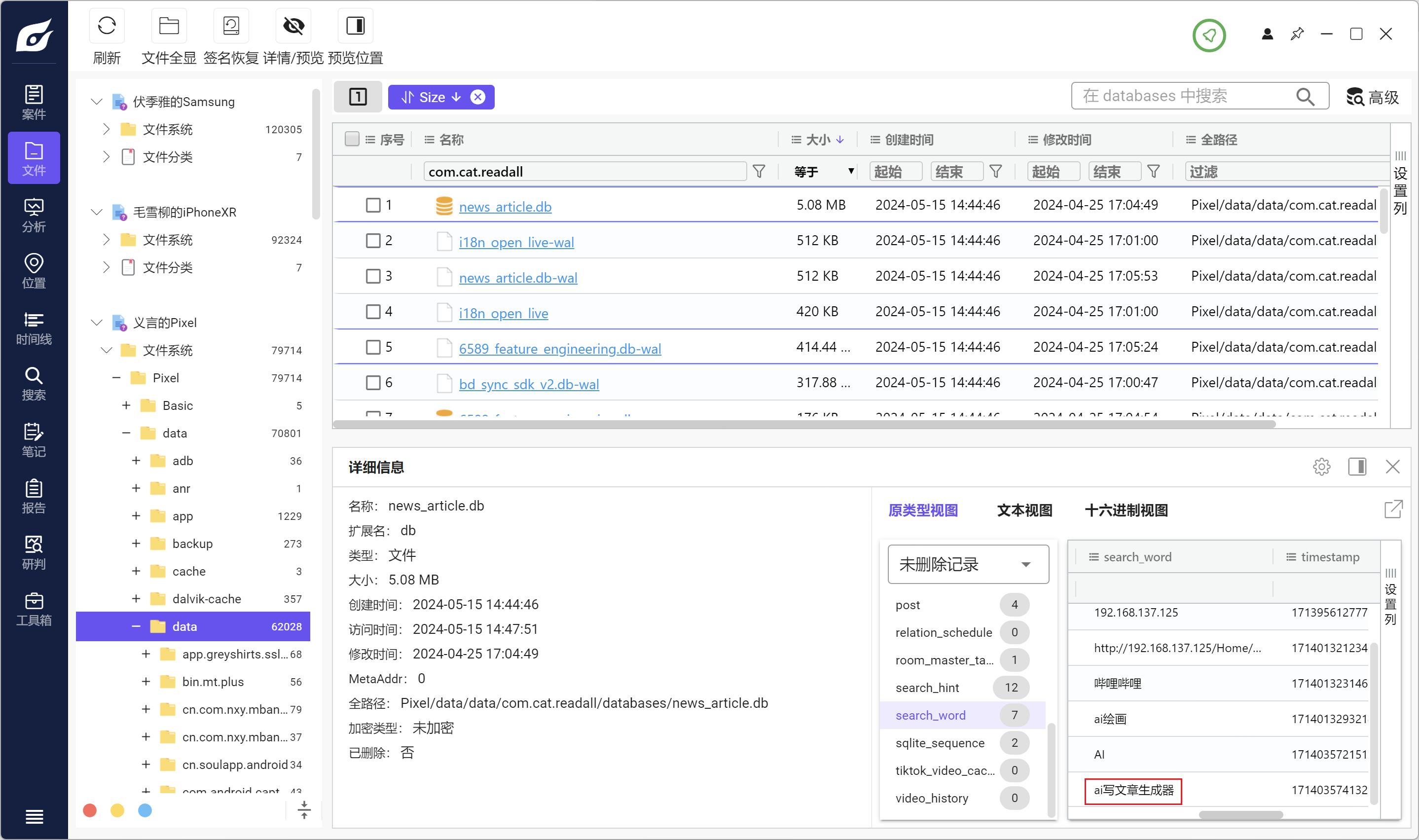
Task: Switch to the 文本视图 tab
Action: tap(1024, 510)
